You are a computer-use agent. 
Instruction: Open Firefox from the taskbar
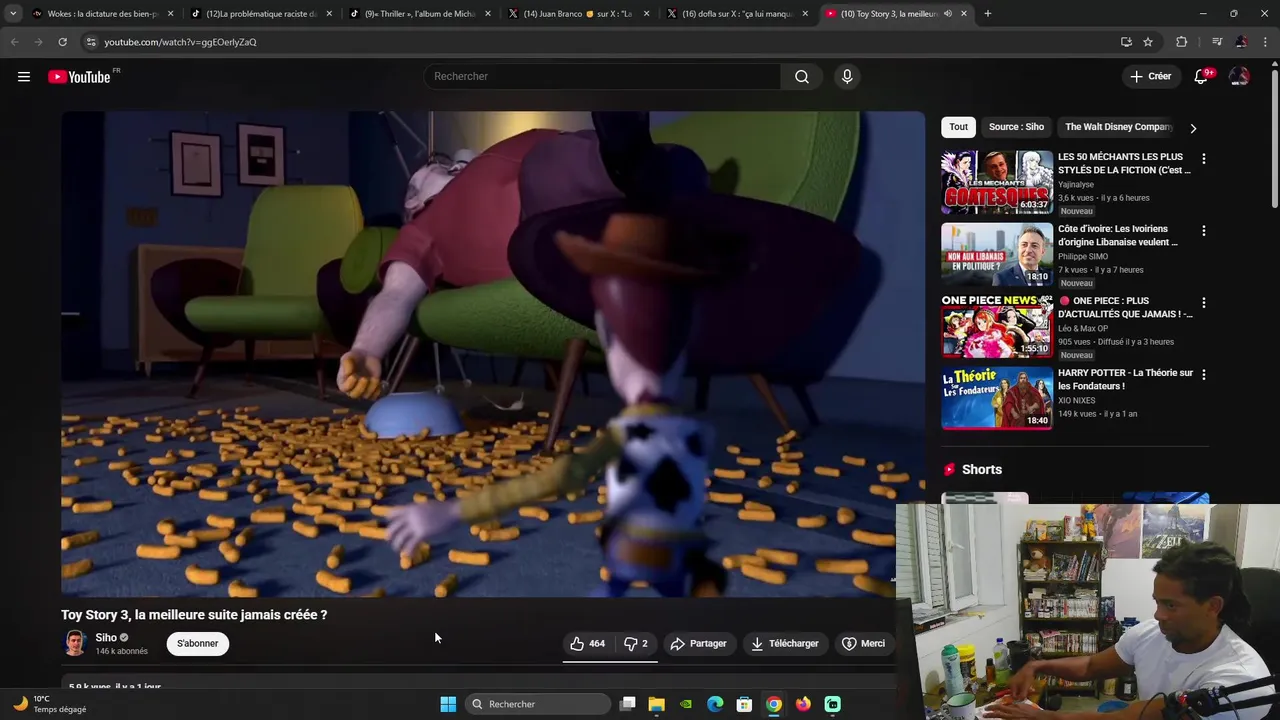point(803,704)
